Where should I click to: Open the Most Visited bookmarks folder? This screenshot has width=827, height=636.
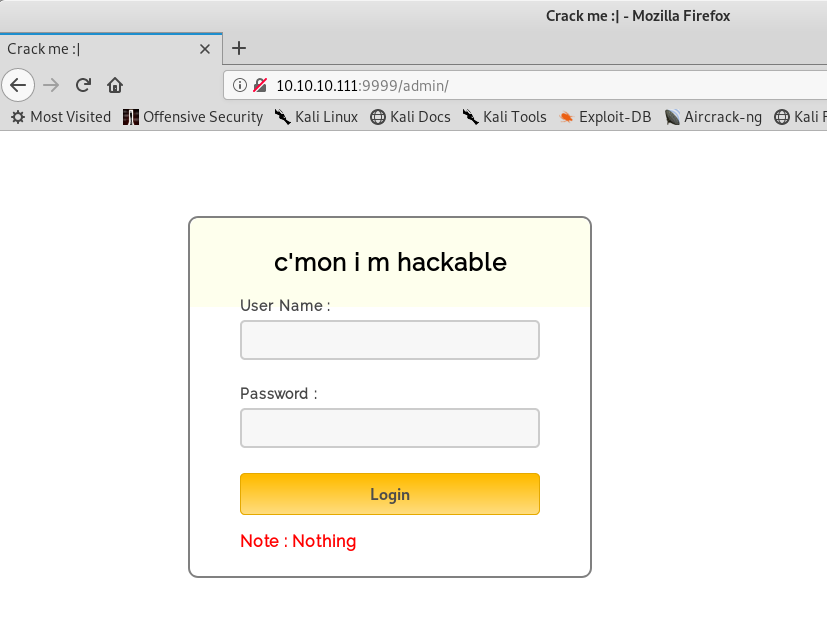pyautogui.click(x=61, y=117)
